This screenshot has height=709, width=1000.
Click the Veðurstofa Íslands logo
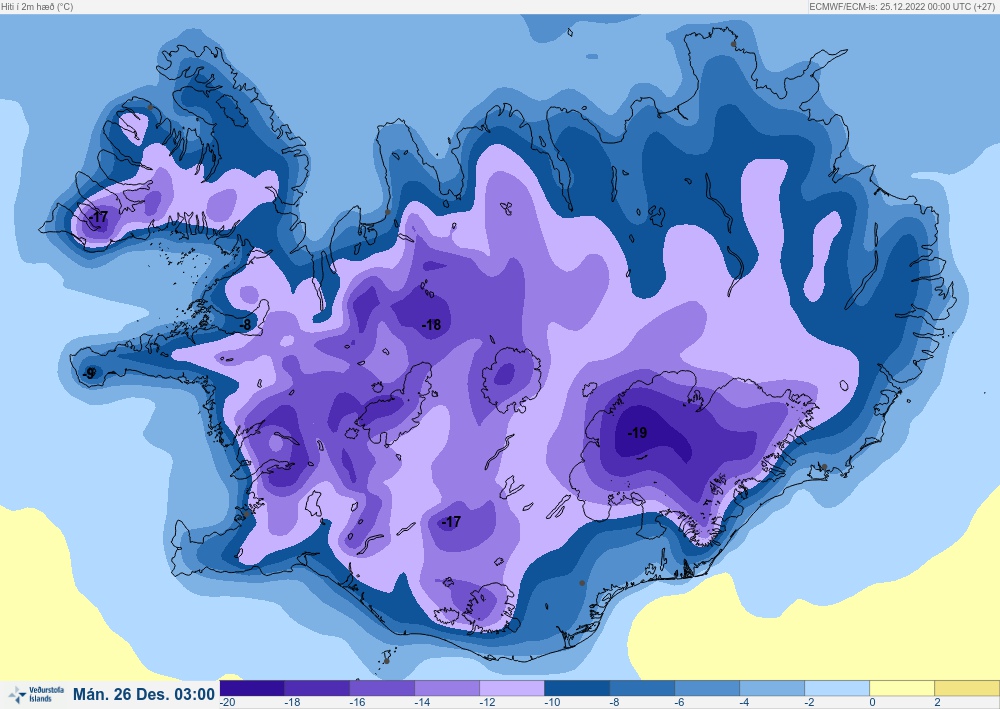[36, 694]
